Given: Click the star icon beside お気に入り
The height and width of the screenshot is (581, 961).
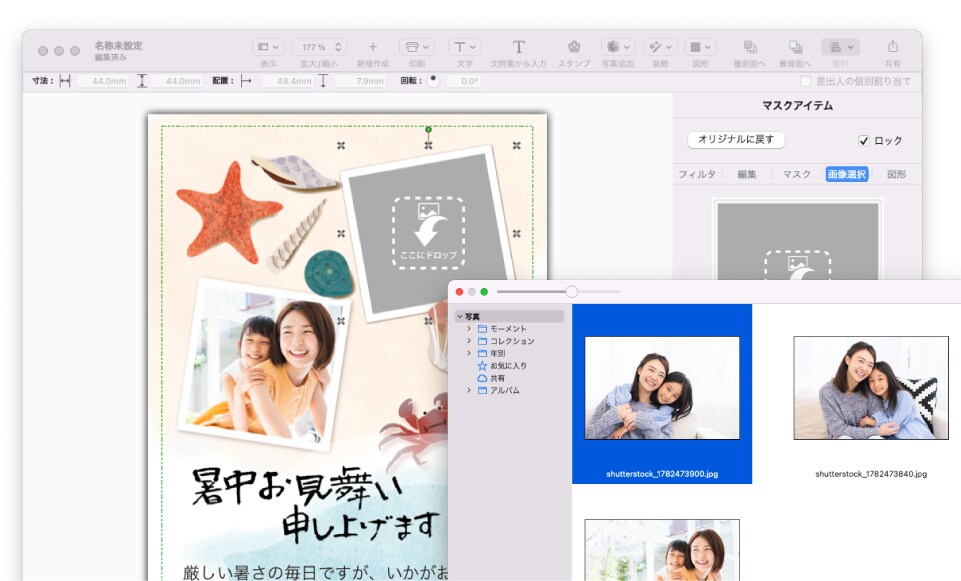Looking at the screenshot, I should click(x=482, y=366).
